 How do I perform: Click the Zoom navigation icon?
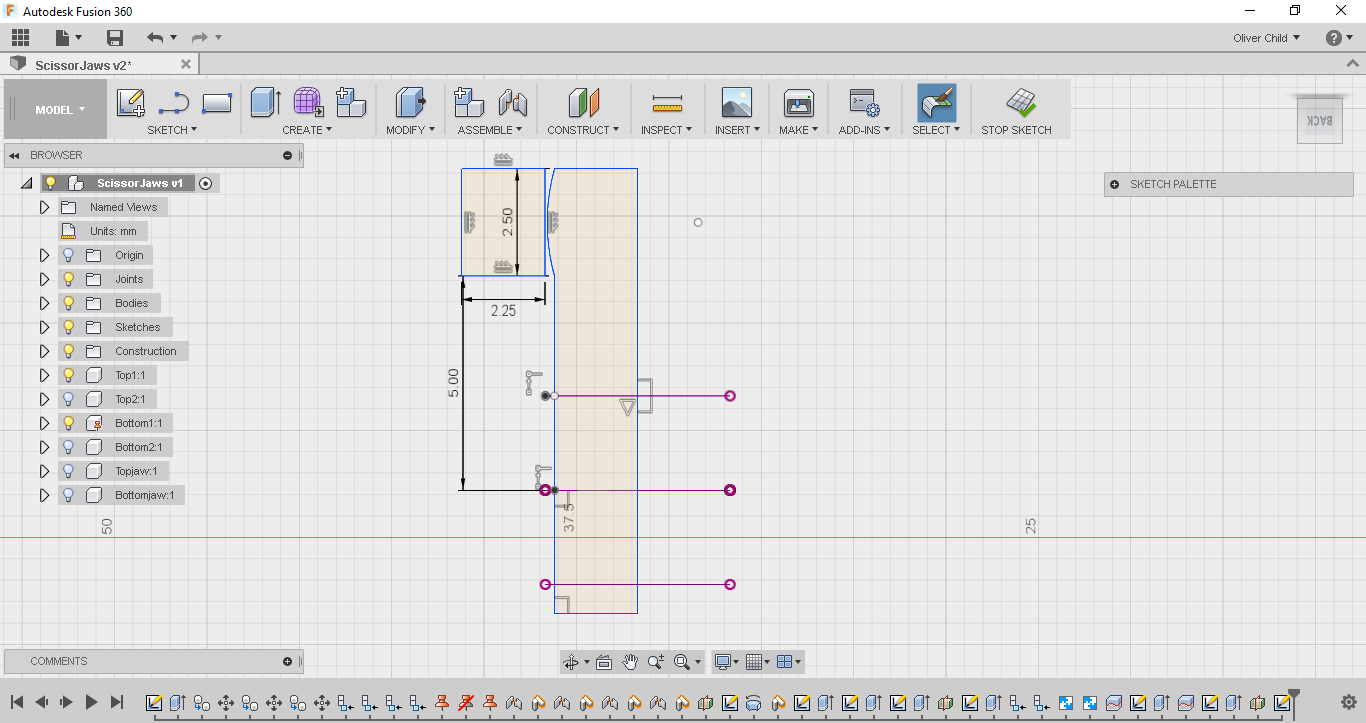pyautogui.click(x=655, y=662)
